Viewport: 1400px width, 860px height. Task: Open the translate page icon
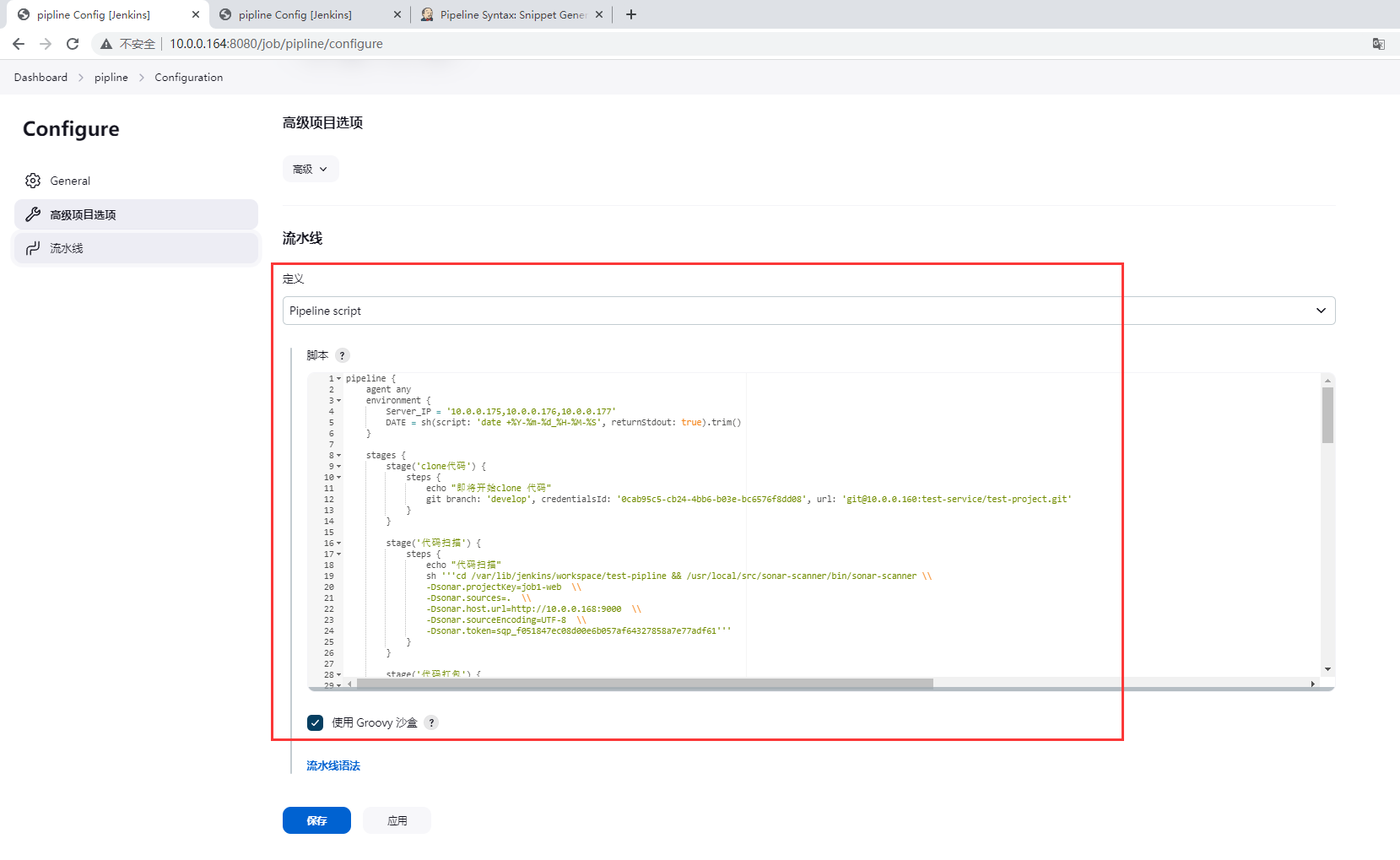click(x=1378, y=44)
